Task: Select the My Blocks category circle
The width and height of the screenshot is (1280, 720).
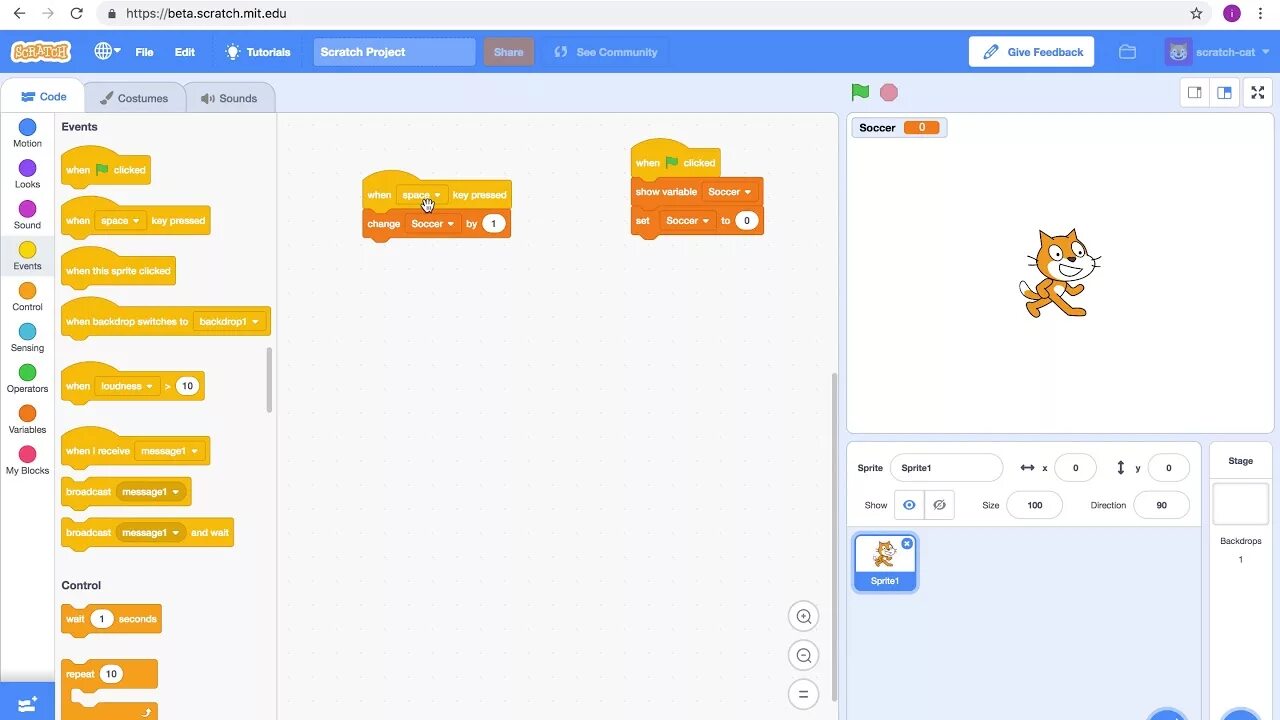Action: (27, 455)
